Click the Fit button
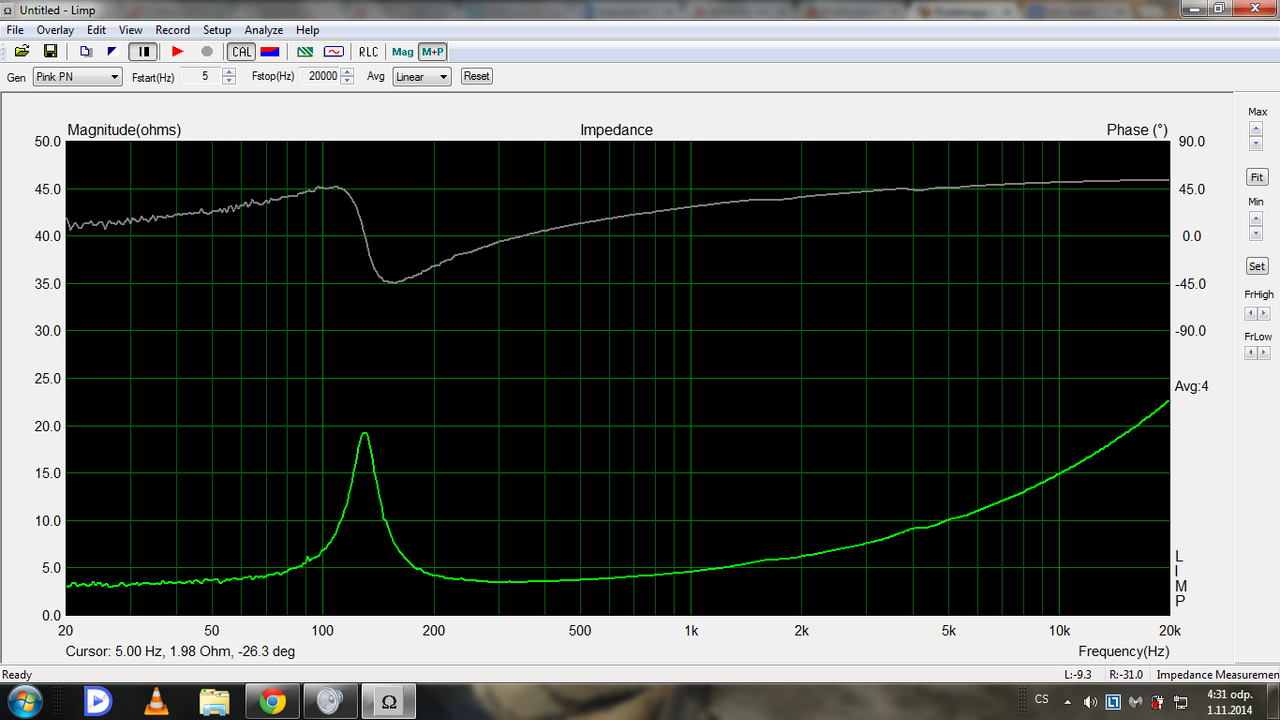This screenshot has height=720, width=1280. (1257, 177)
